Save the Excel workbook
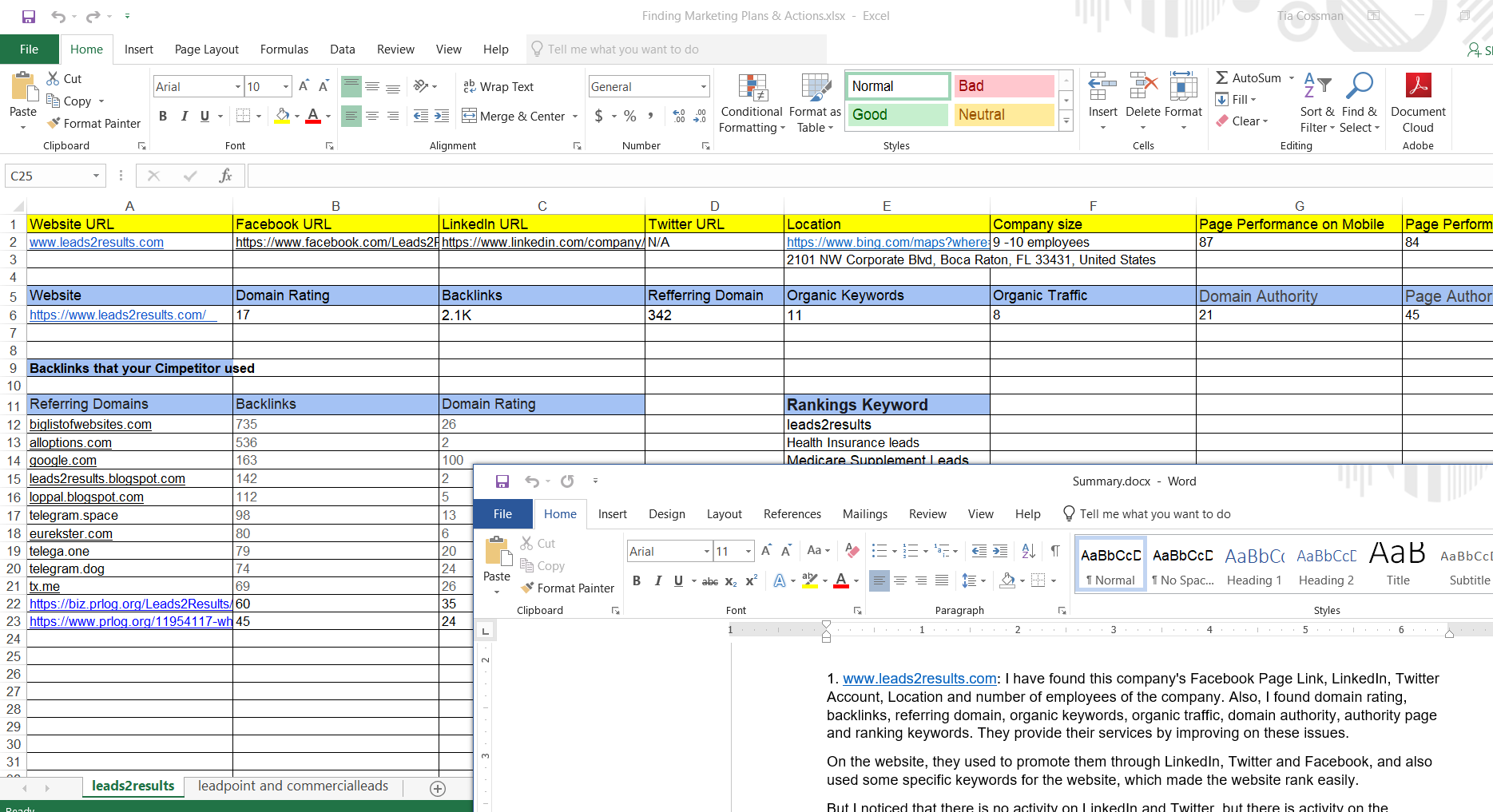 pyautogui.click(x=29, y=16)
